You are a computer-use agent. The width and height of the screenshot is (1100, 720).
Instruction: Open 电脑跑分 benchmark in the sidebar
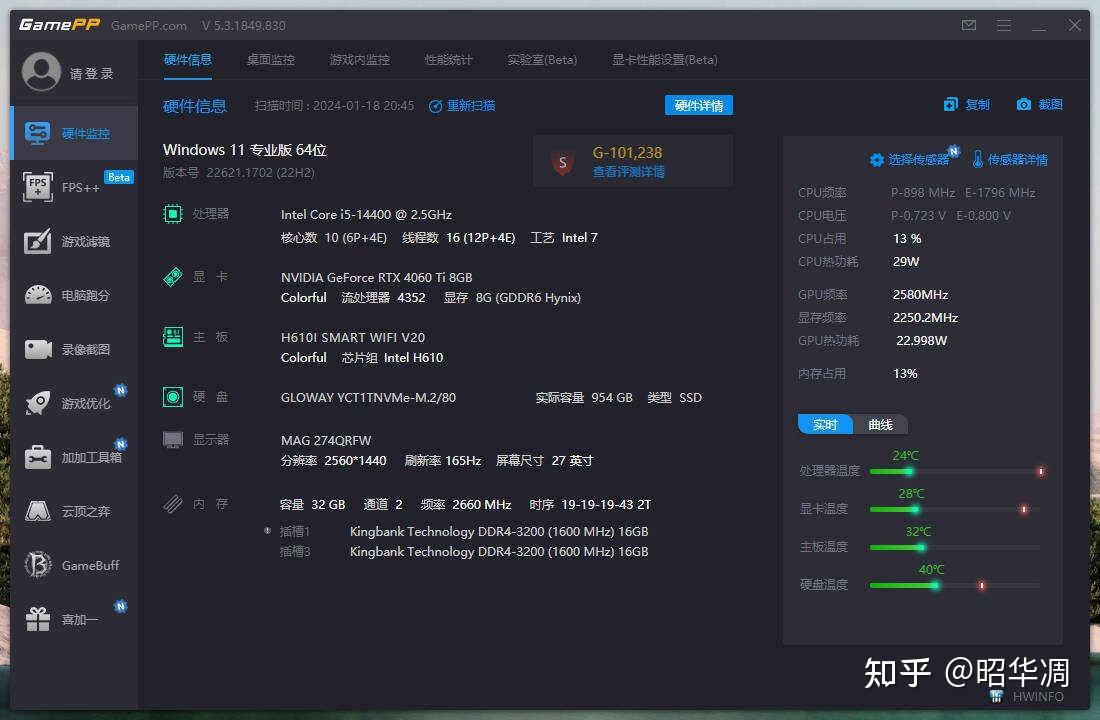pos(74,295)
